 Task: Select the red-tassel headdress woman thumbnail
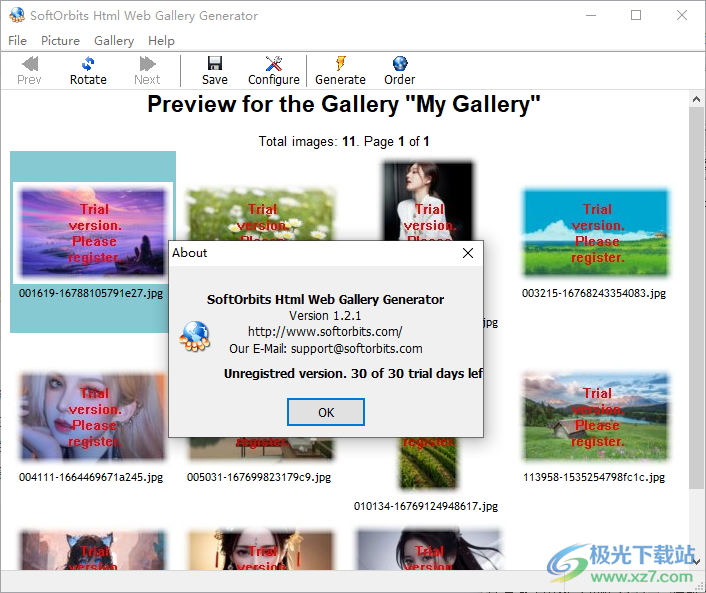click(260, 550)
